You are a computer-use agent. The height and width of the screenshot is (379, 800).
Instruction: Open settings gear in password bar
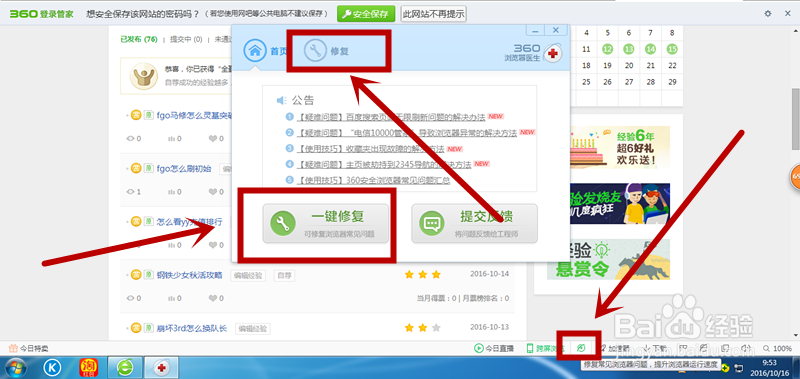point(768,14)
